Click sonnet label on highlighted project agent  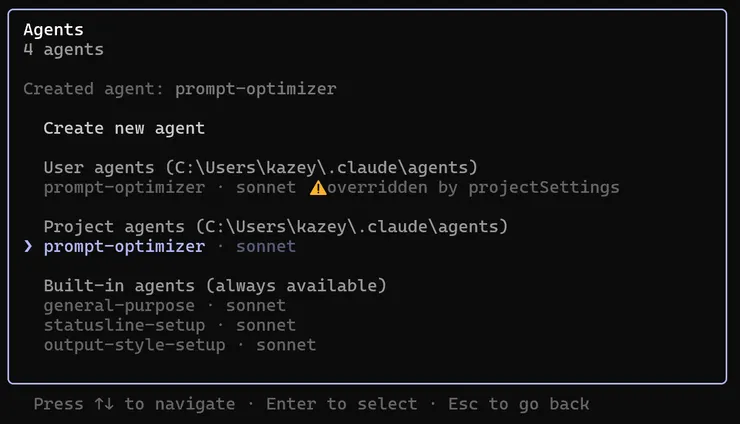click(x=266, y=246)
